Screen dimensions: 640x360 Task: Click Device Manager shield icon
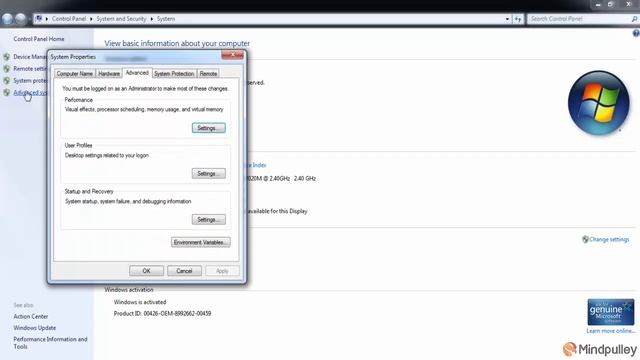coord(7,57)
